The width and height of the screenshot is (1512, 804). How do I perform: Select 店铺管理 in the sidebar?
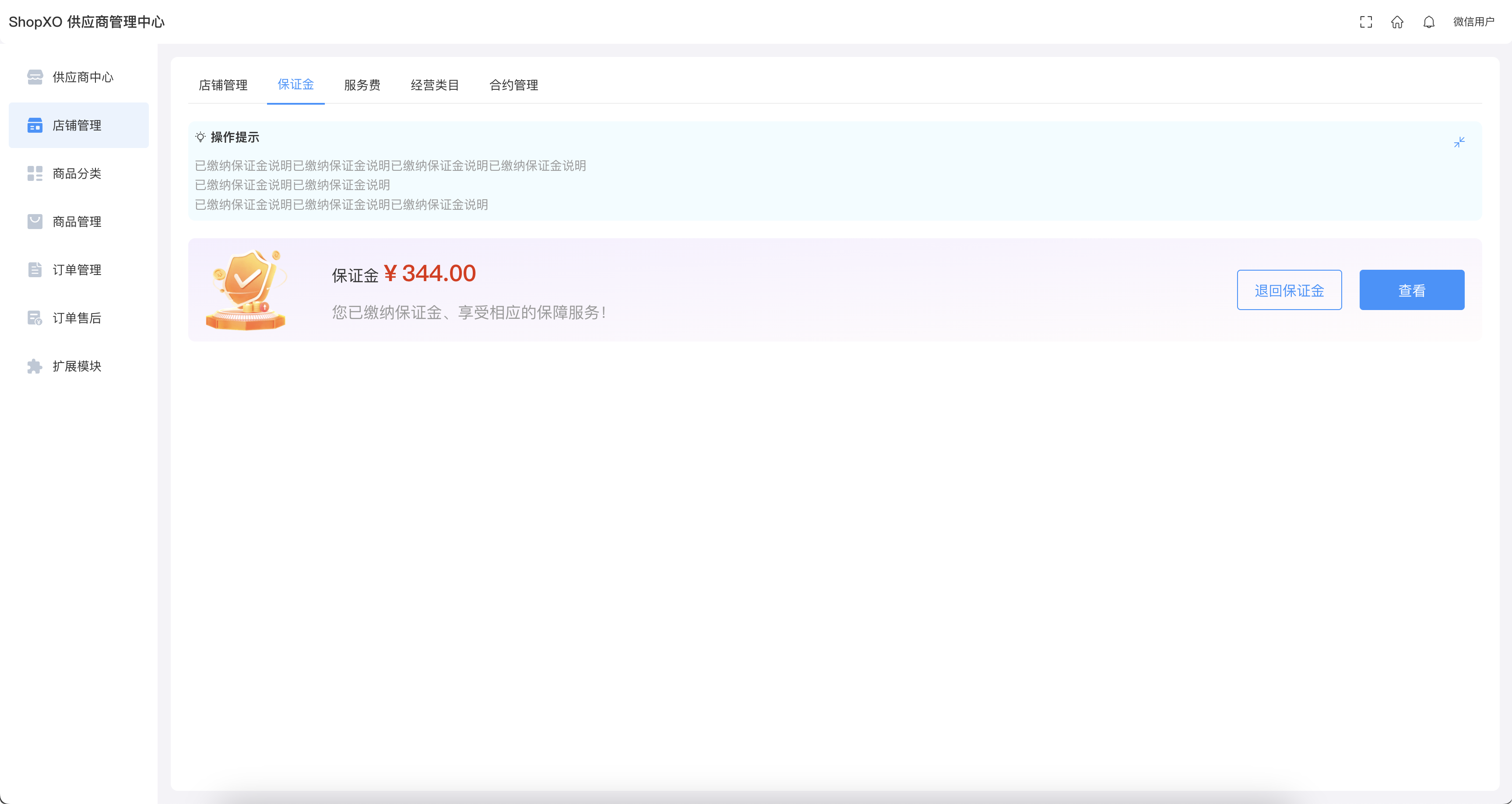pyautogui.click(x=78, y=125)
